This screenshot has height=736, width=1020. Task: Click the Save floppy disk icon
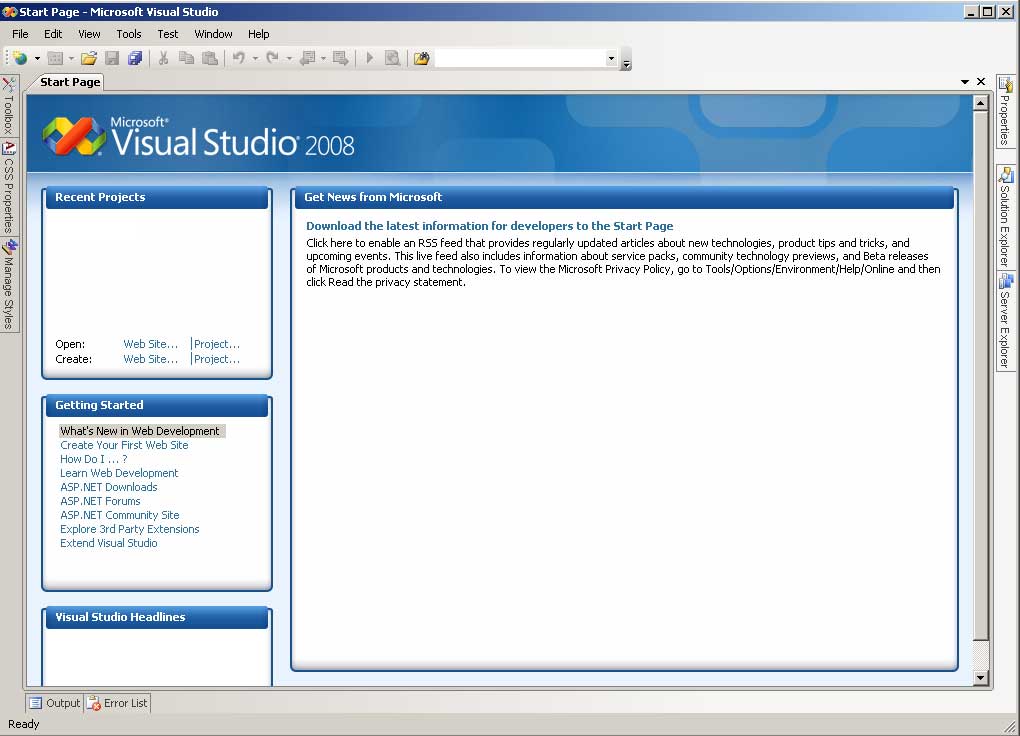(x=112, y=59)
